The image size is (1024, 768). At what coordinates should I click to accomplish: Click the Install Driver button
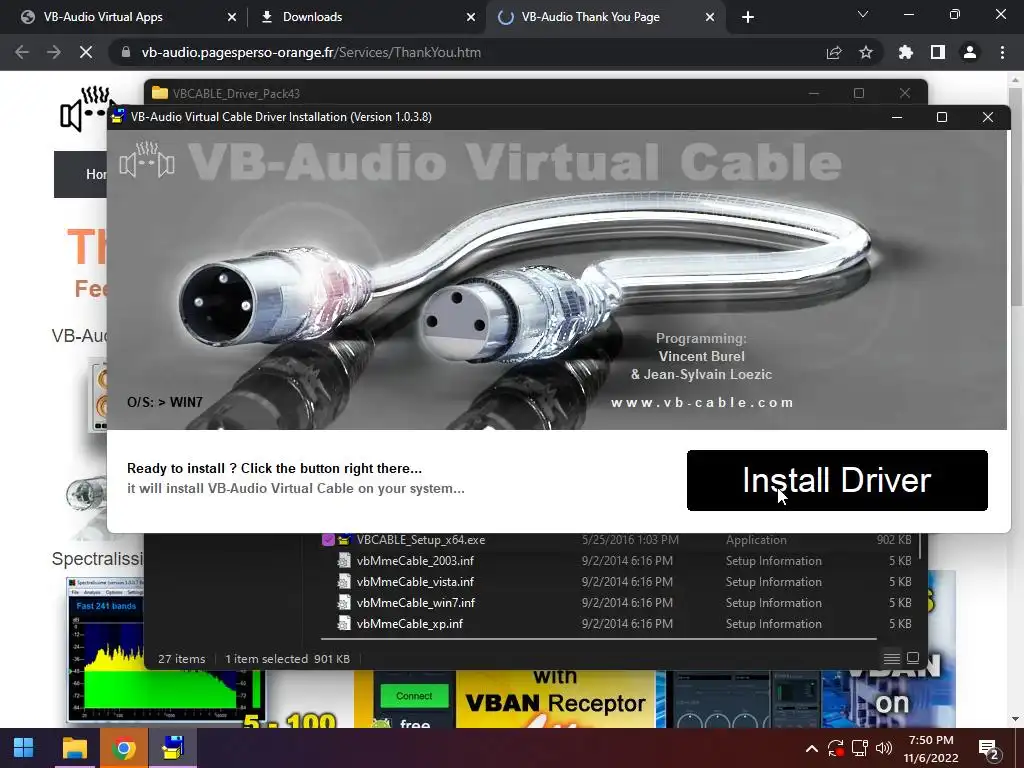click(x=837, y=480)
